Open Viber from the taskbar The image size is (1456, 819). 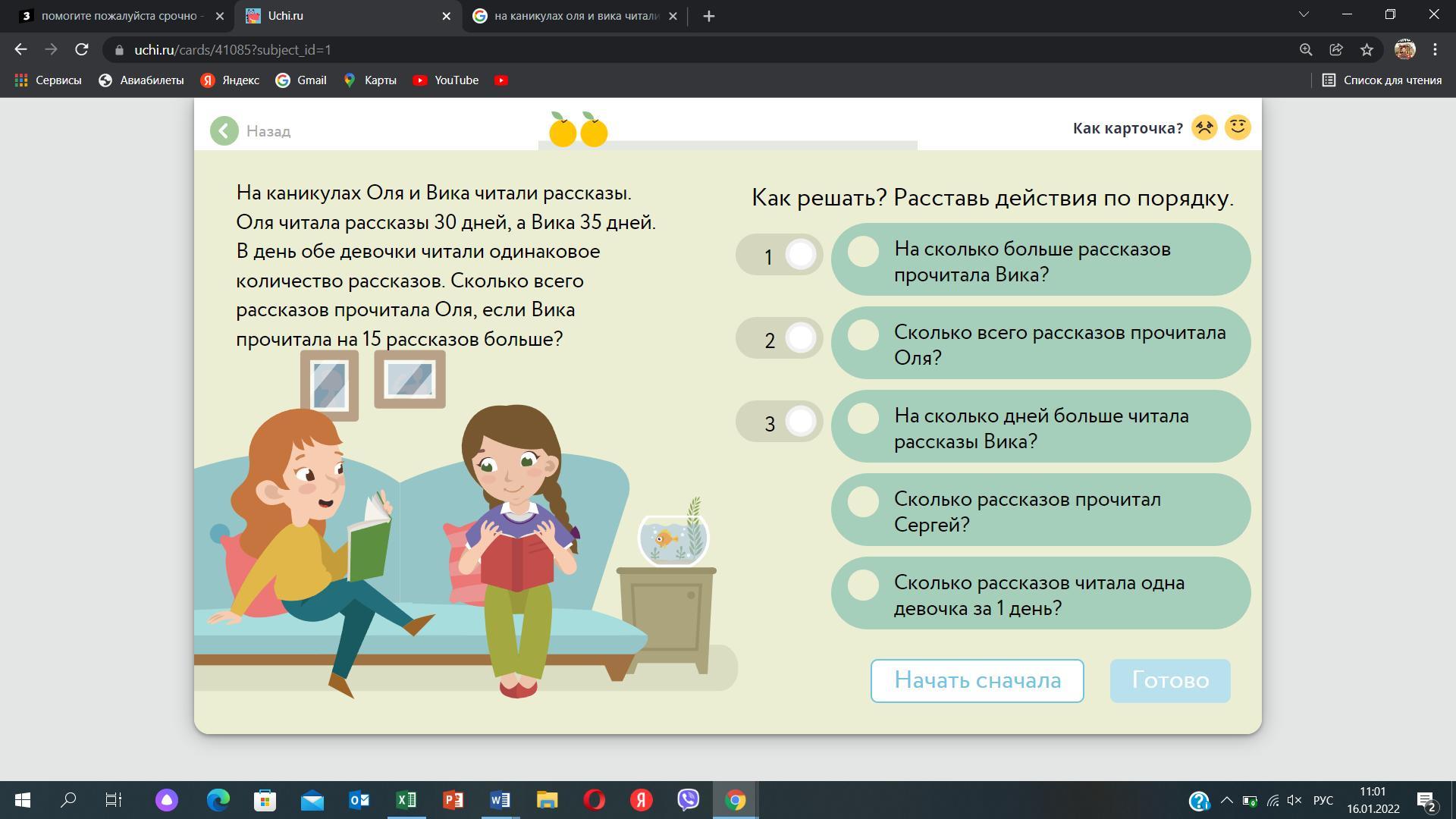tap(688, 800)
